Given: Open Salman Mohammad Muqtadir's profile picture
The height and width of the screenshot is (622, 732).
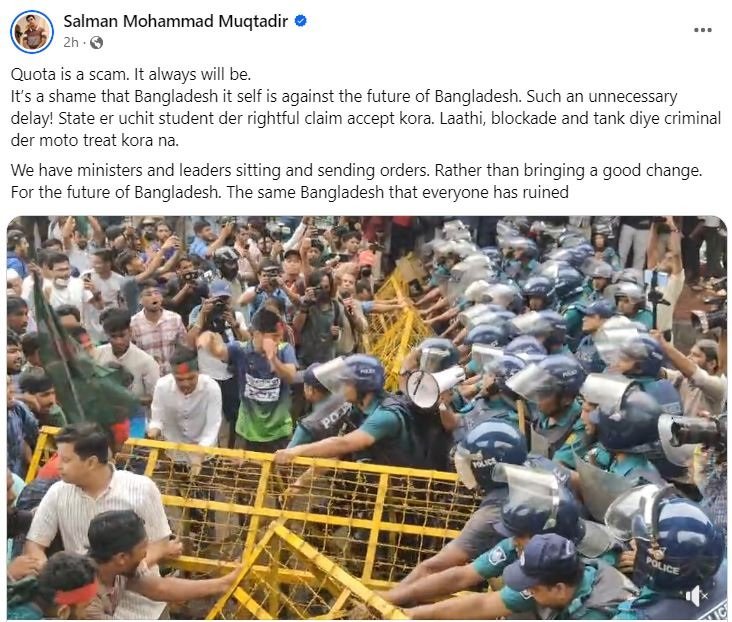Looking at the screenshot, I should (32, 31).
